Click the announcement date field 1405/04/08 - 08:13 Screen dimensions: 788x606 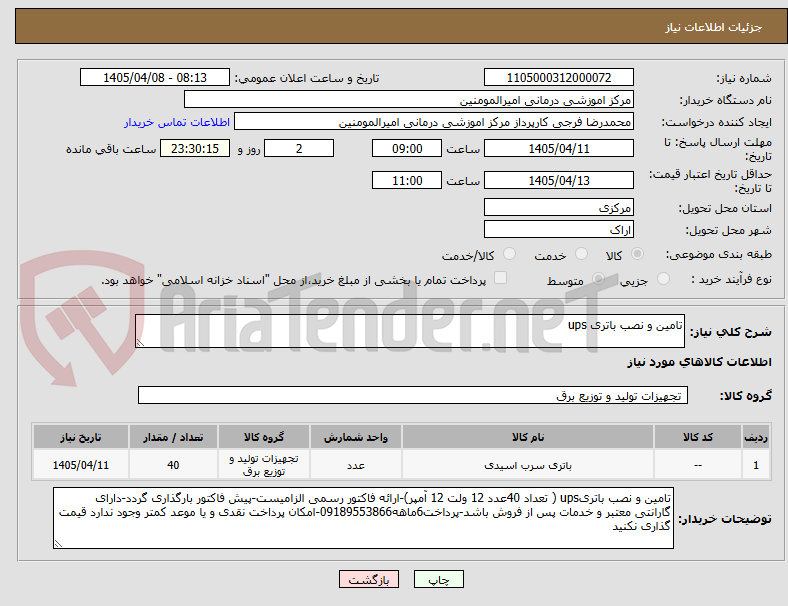(x=155, y=77)
